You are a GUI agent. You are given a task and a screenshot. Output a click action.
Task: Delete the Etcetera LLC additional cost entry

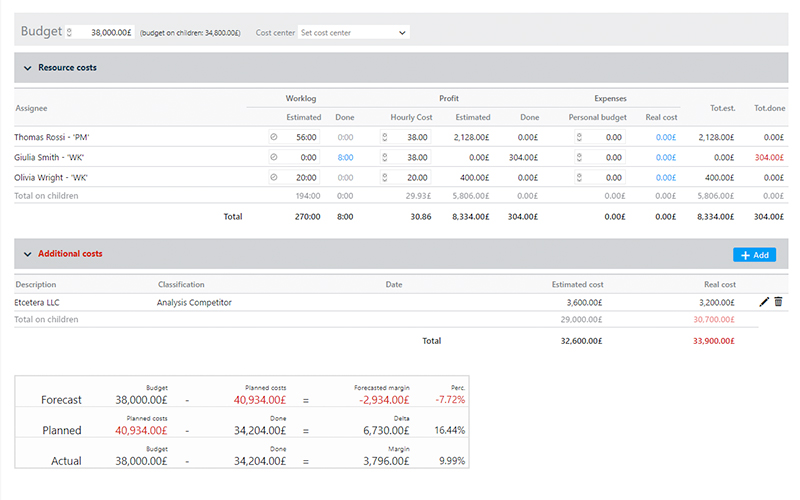tap(778, 301)
